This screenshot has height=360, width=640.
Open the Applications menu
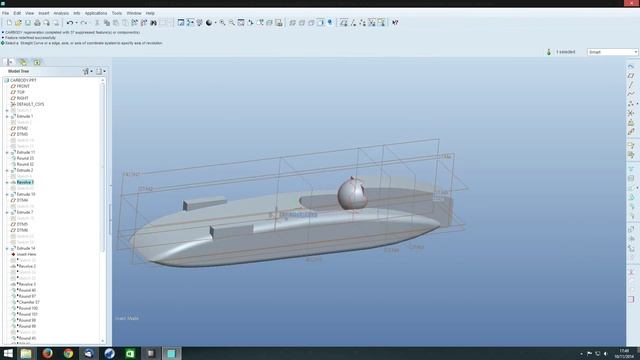click(96, 13)
